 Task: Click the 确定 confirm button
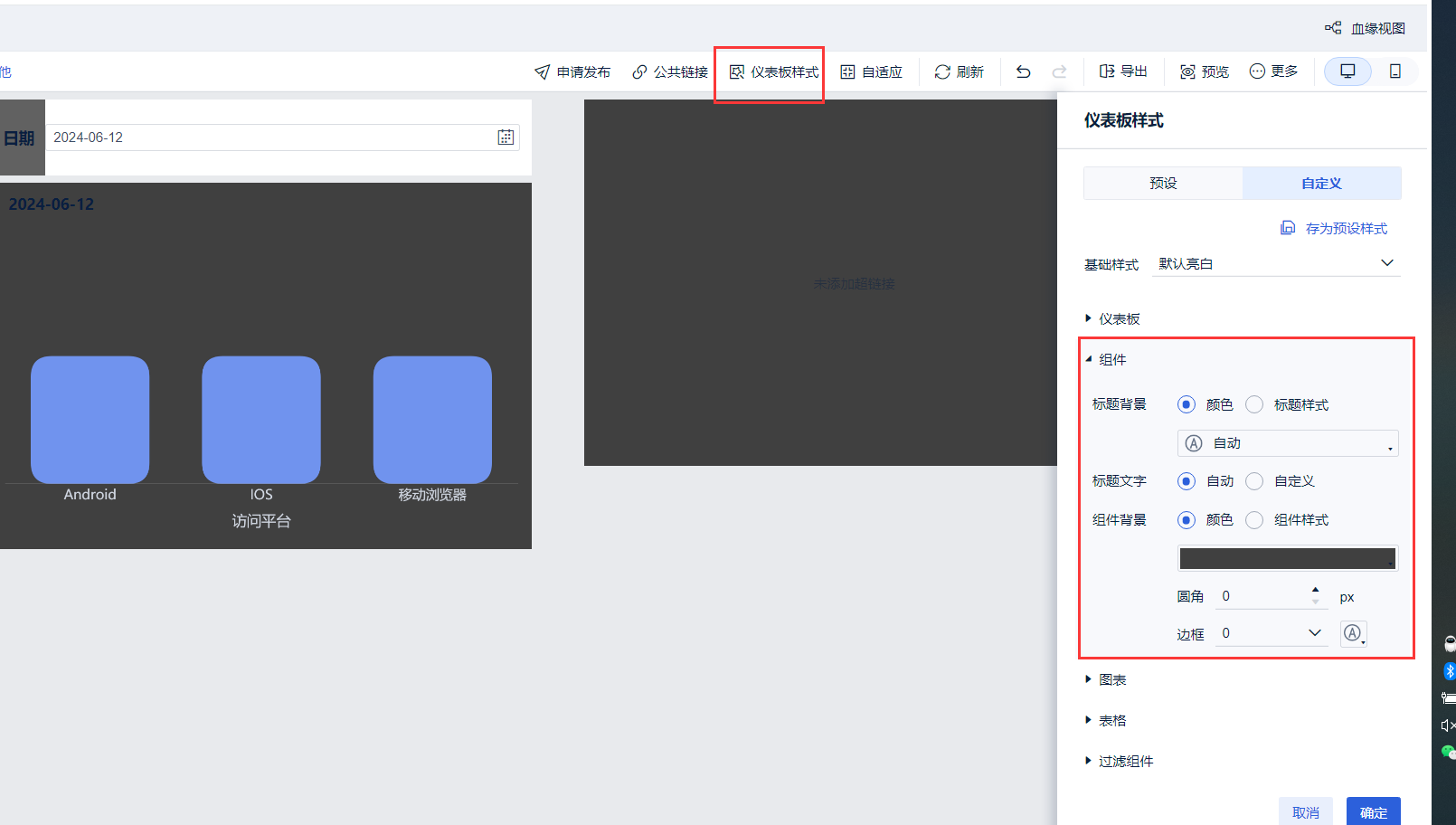pyautogui.click(x=1374, y=811)
